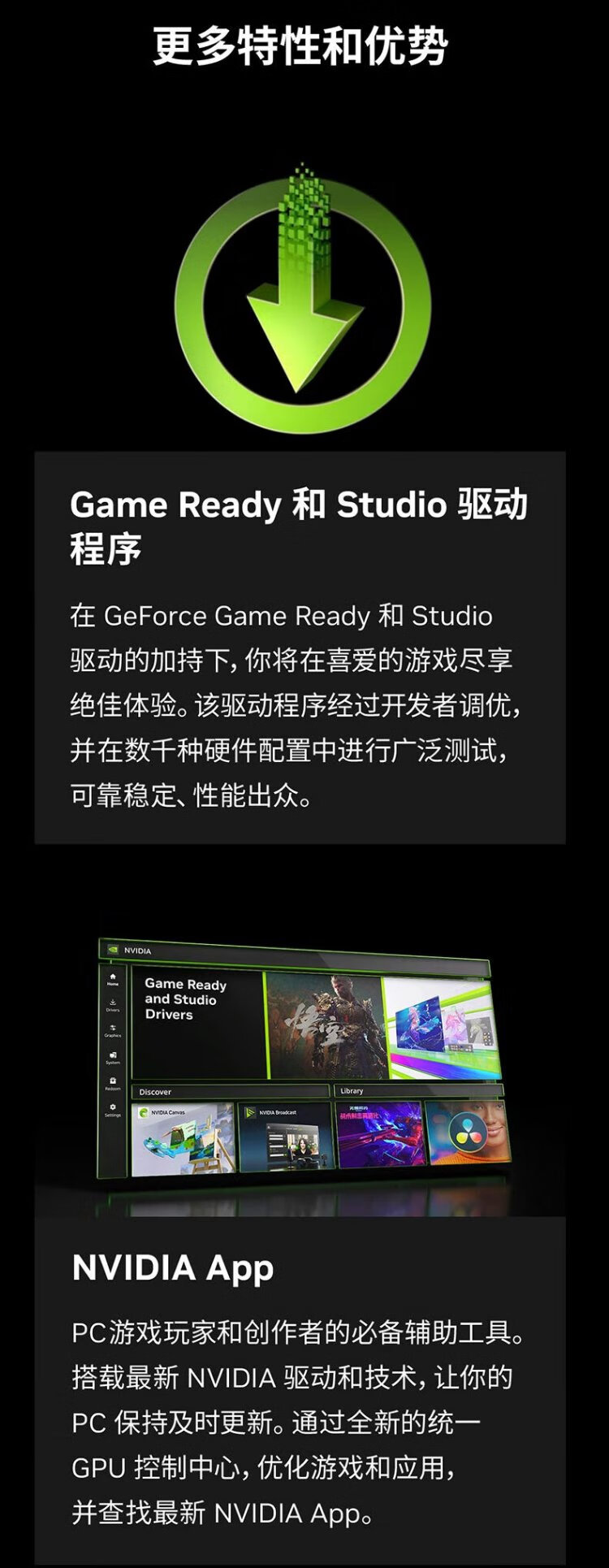Open Drivers in NVIDIA app sidebar

click(x=113, y=1004)
